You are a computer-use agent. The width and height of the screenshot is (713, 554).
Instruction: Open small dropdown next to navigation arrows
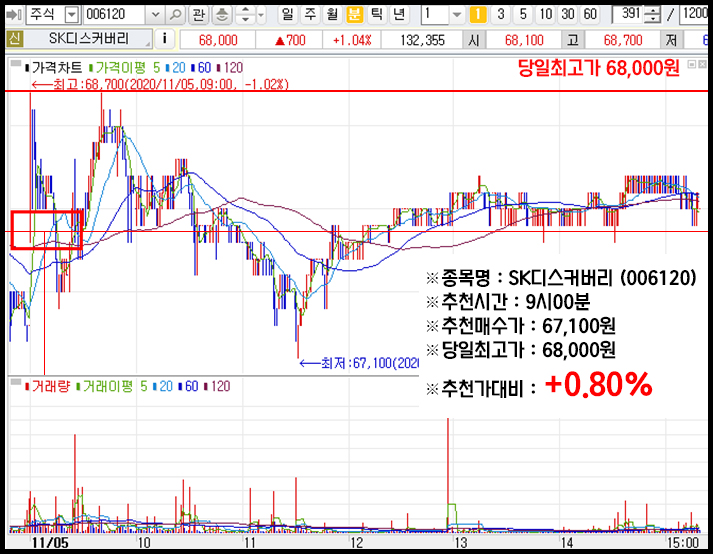261,15
